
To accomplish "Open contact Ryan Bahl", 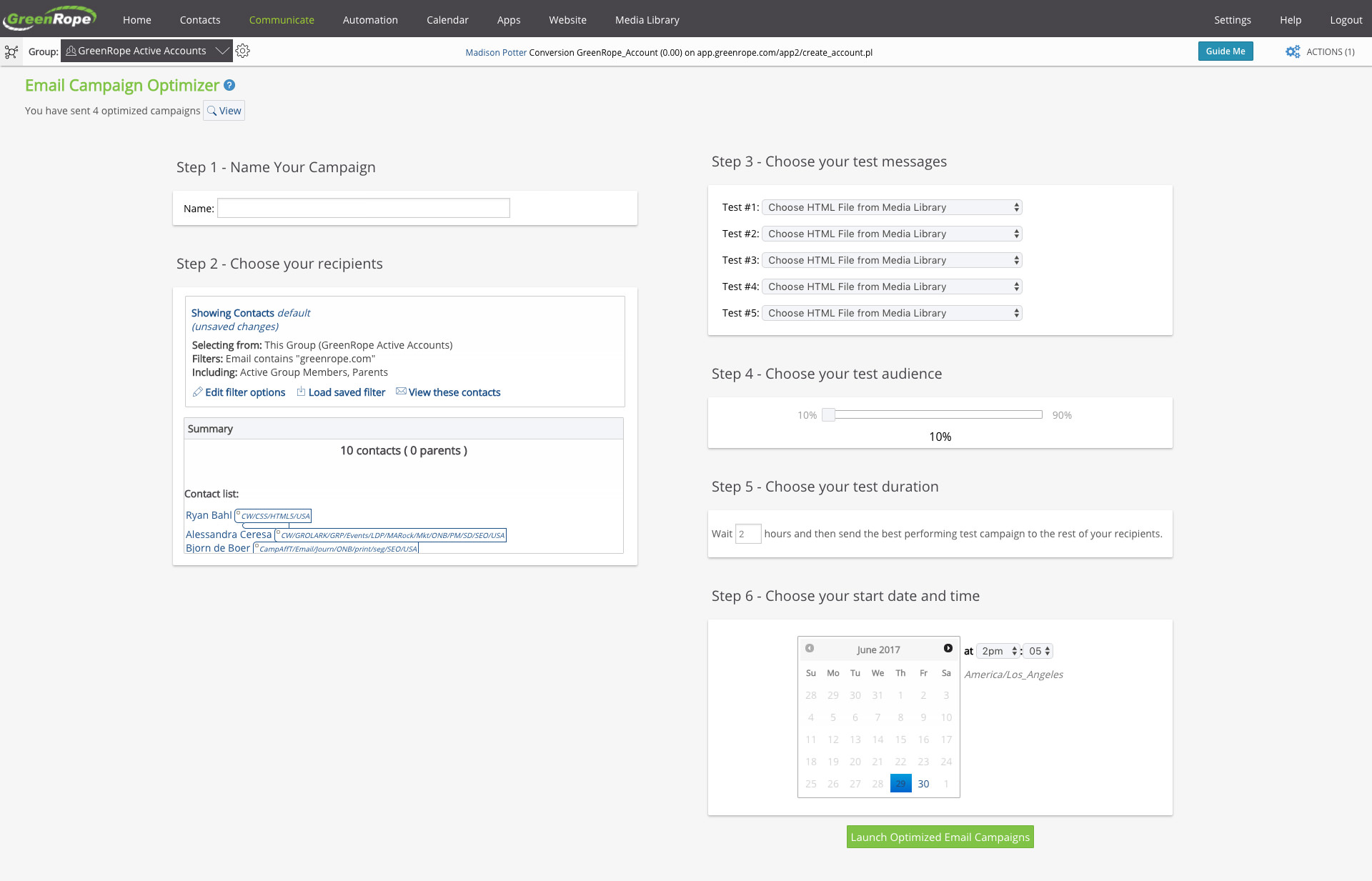I will pyautogui.click(x=209, y=515).
